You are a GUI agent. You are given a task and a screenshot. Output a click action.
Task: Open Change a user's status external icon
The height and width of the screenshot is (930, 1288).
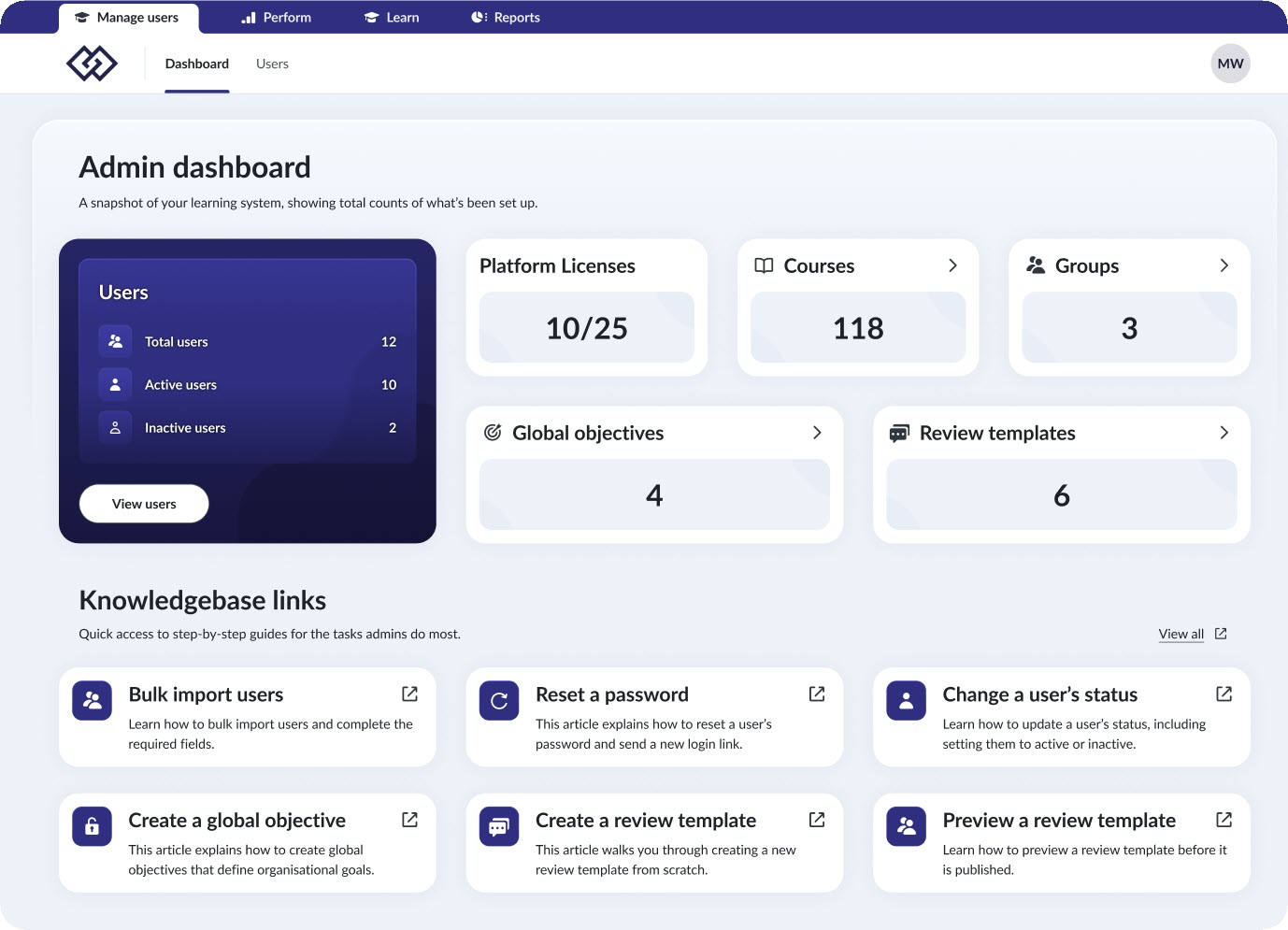1224,694
